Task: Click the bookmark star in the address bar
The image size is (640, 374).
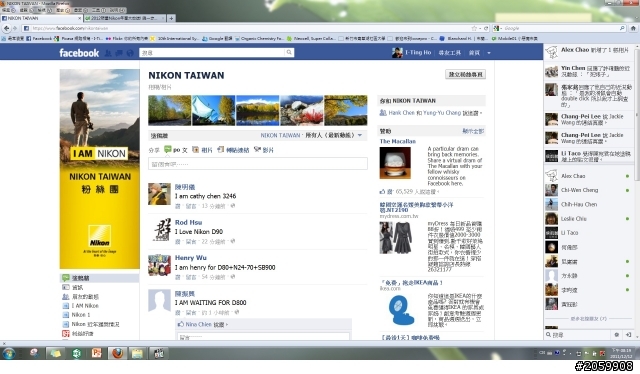Action: tap(474, 28)
